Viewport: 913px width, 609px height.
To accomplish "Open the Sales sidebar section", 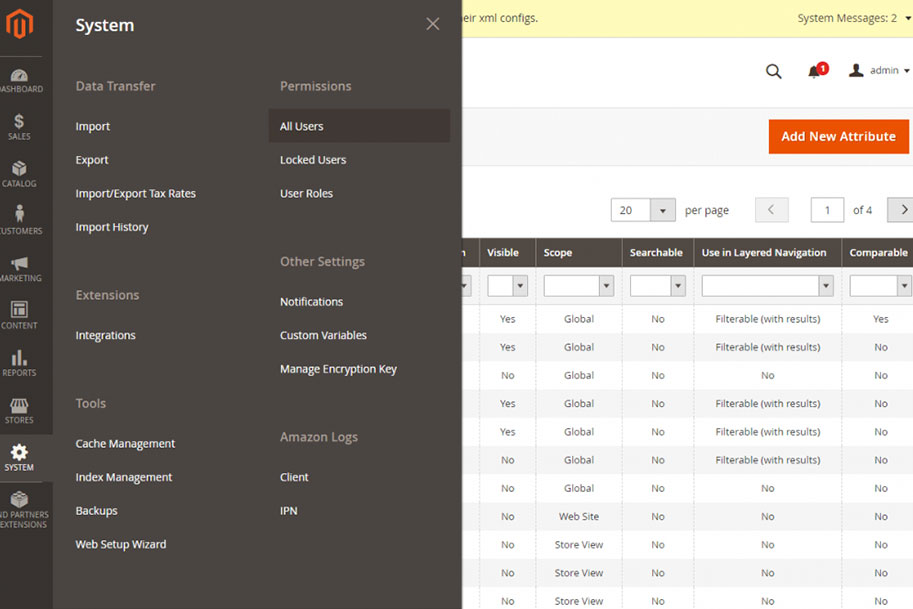I will click(19, 127).
